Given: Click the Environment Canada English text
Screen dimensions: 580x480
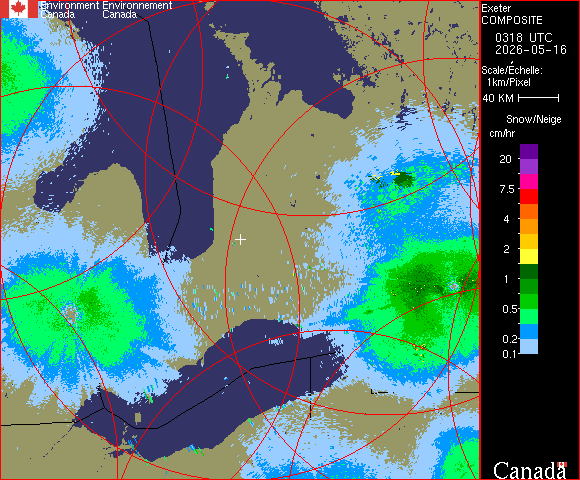Looking at the screenshot, I should [69, 10].
